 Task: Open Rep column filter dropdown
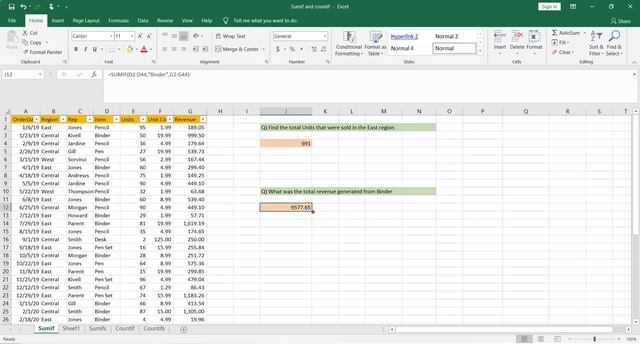89,120
